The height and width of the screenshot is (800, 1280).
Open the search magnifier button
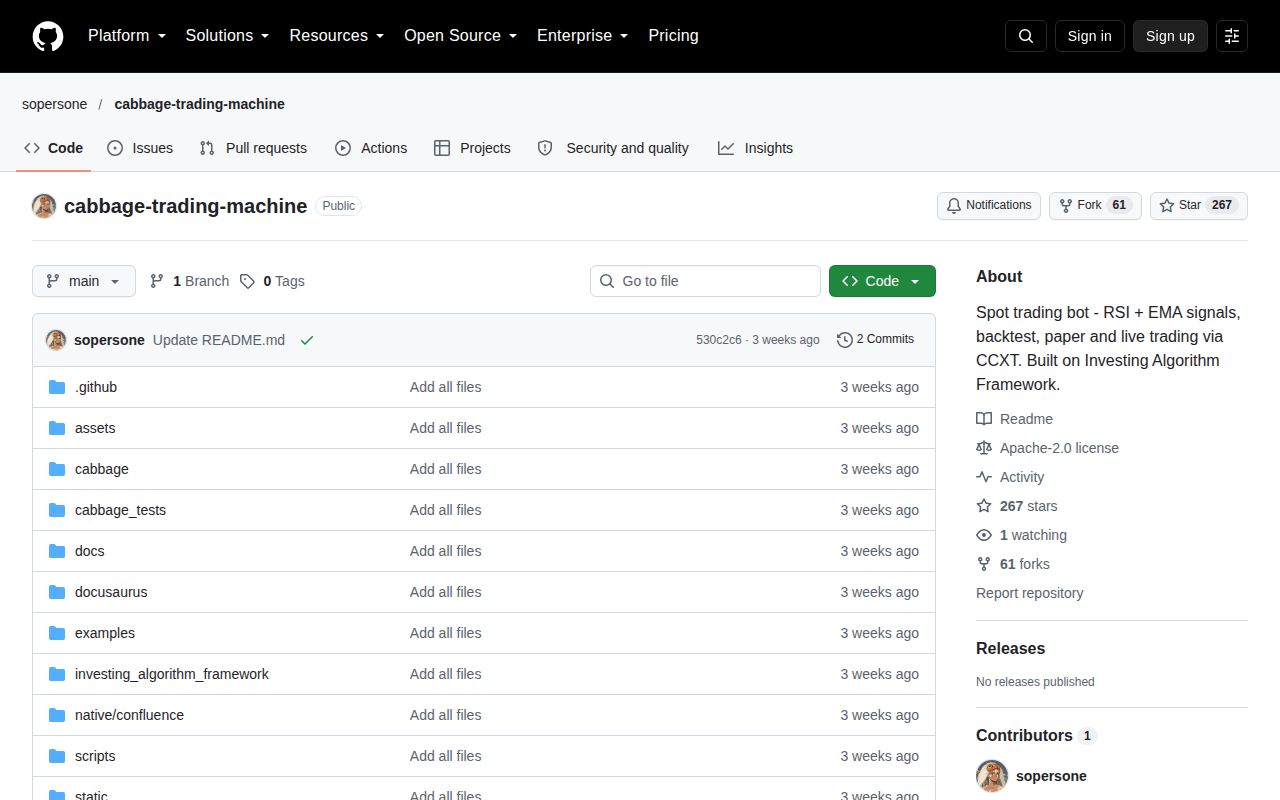coord(1026,36)
